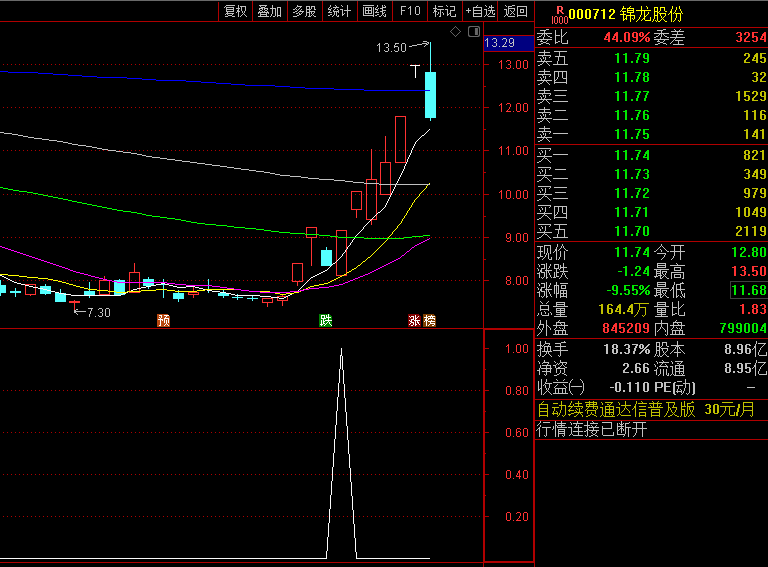This screenshot has width=768, height=567.
Task: Click the 总量 value 164.4万
Action: coord(624,310)
